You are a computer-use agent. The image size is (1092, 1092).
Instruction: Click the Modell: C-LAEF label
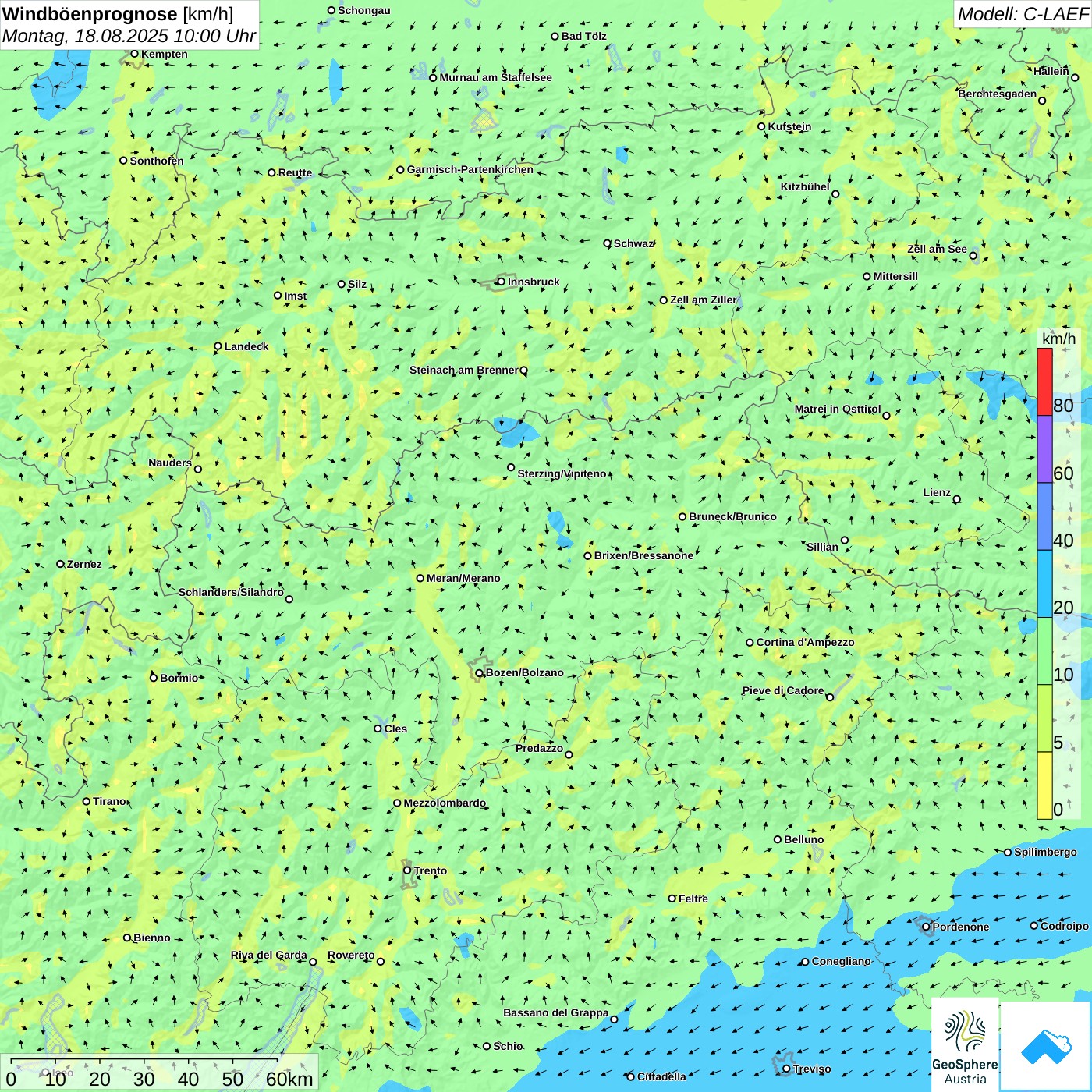(1023, 14)
